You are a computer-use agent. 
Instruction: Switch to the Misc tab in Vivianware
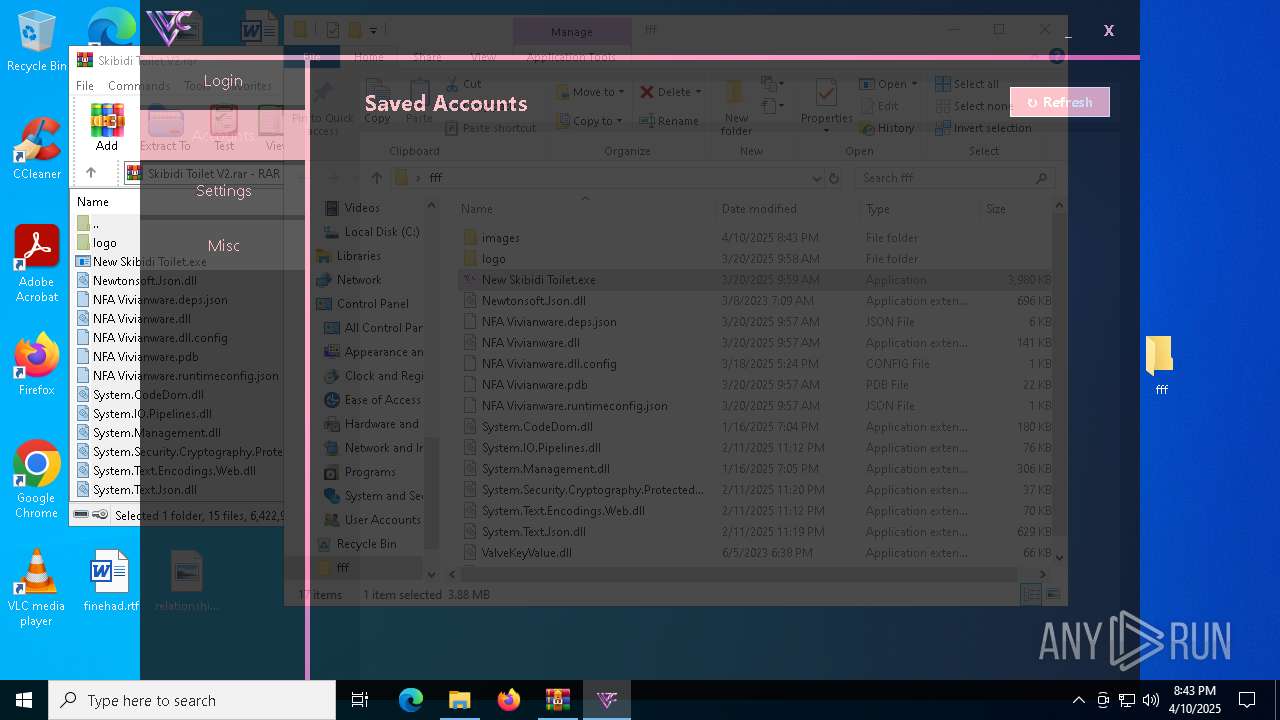coord(223,246)
